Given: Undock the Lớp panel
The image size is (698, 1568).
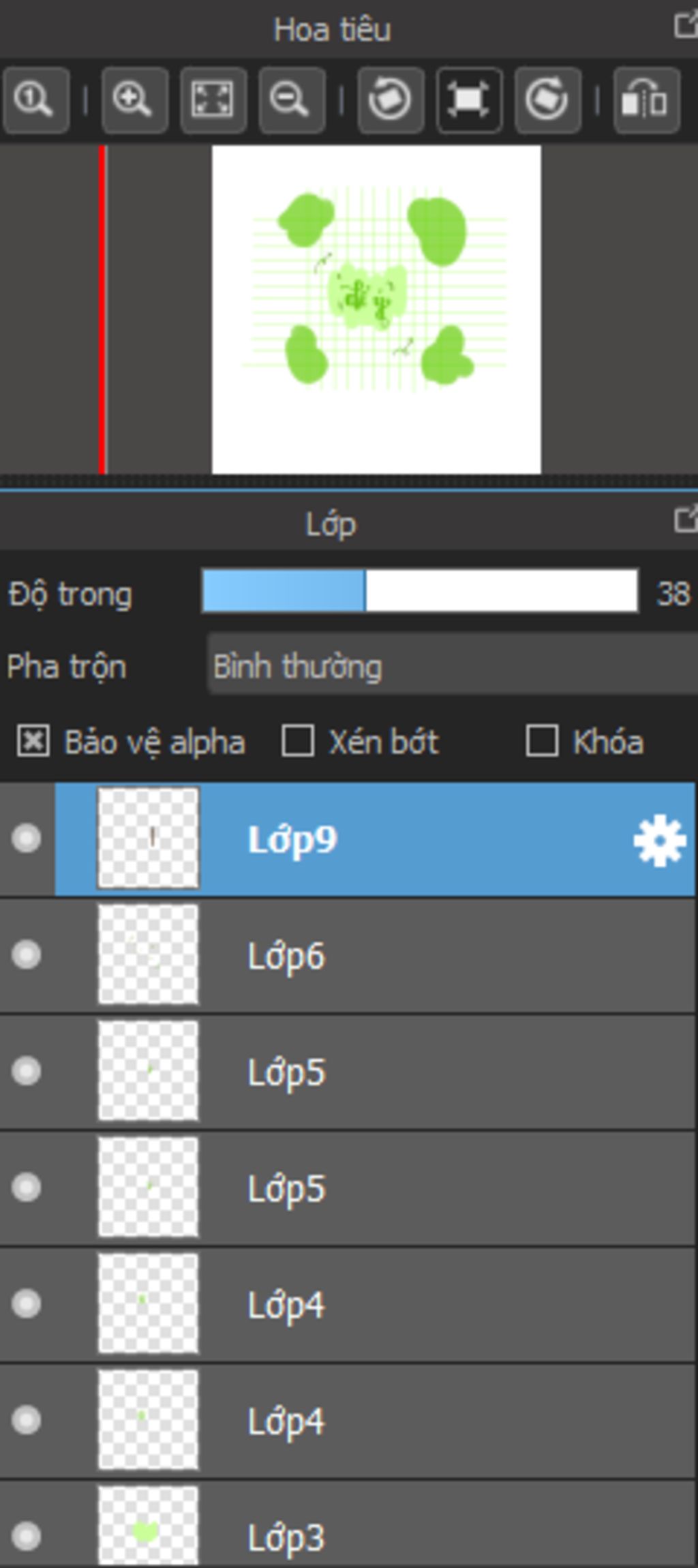Looking at the screenshot, I should coord(684,519).
